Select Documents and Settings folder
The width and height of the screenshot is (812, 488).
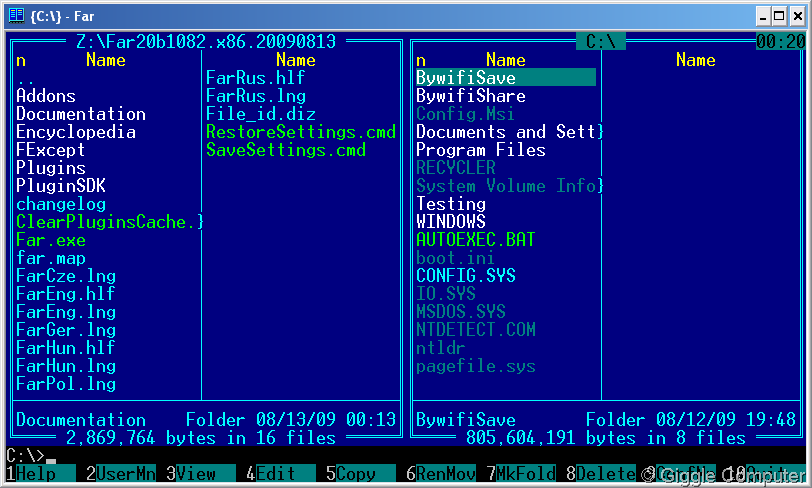click(x=510, y=132)
